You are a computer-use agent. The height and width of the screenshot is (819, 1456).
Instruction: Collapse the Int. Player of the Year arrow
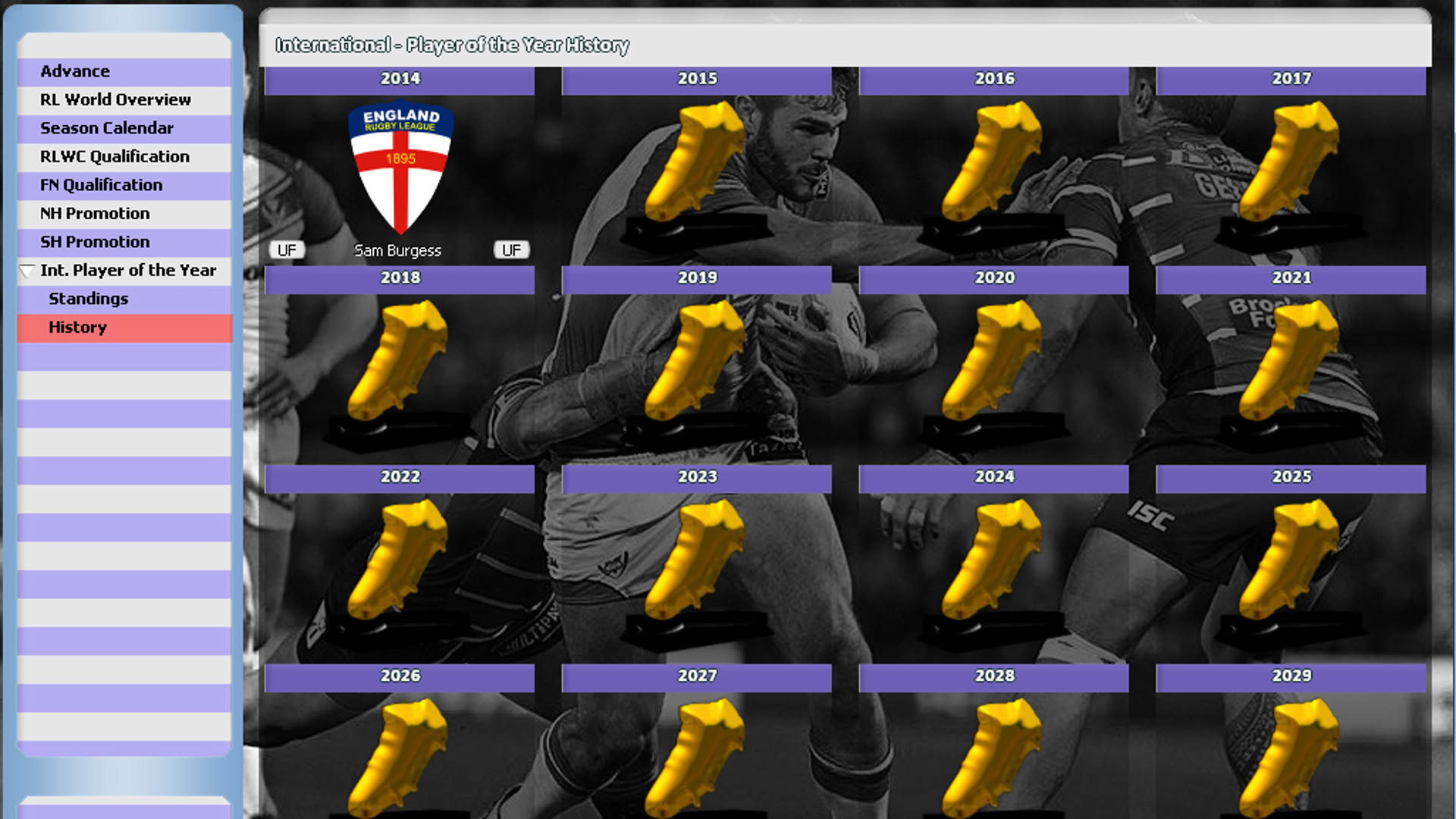(x=27, y=271)
